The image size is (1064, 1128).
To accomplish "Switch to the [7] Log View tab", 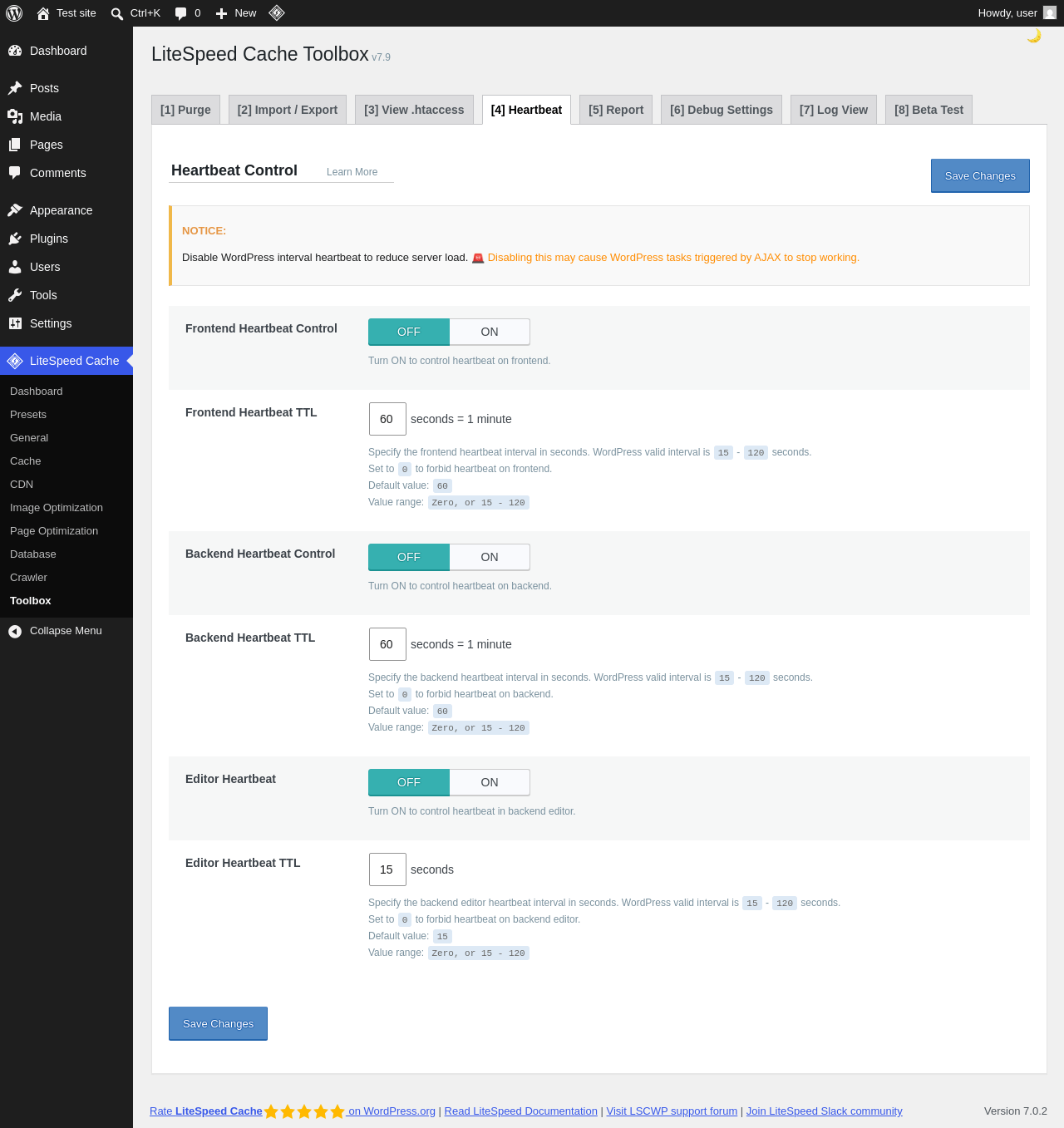I will tap(834, 110).
